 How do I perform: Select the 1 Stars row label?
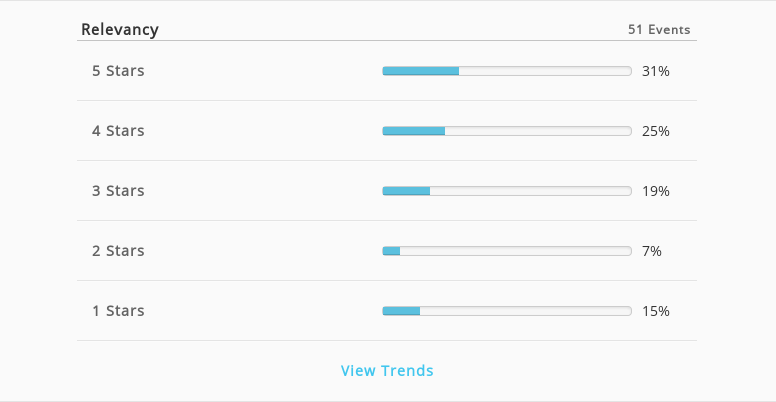(x=118, y=310)
